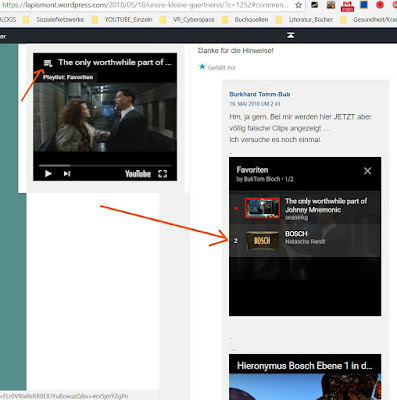This screenshot has width=397, height=400.
Task: Open the 'Hieronymus Bosch Ebene 1' video title
Action: pyautogui.click(x=305, y=366)
